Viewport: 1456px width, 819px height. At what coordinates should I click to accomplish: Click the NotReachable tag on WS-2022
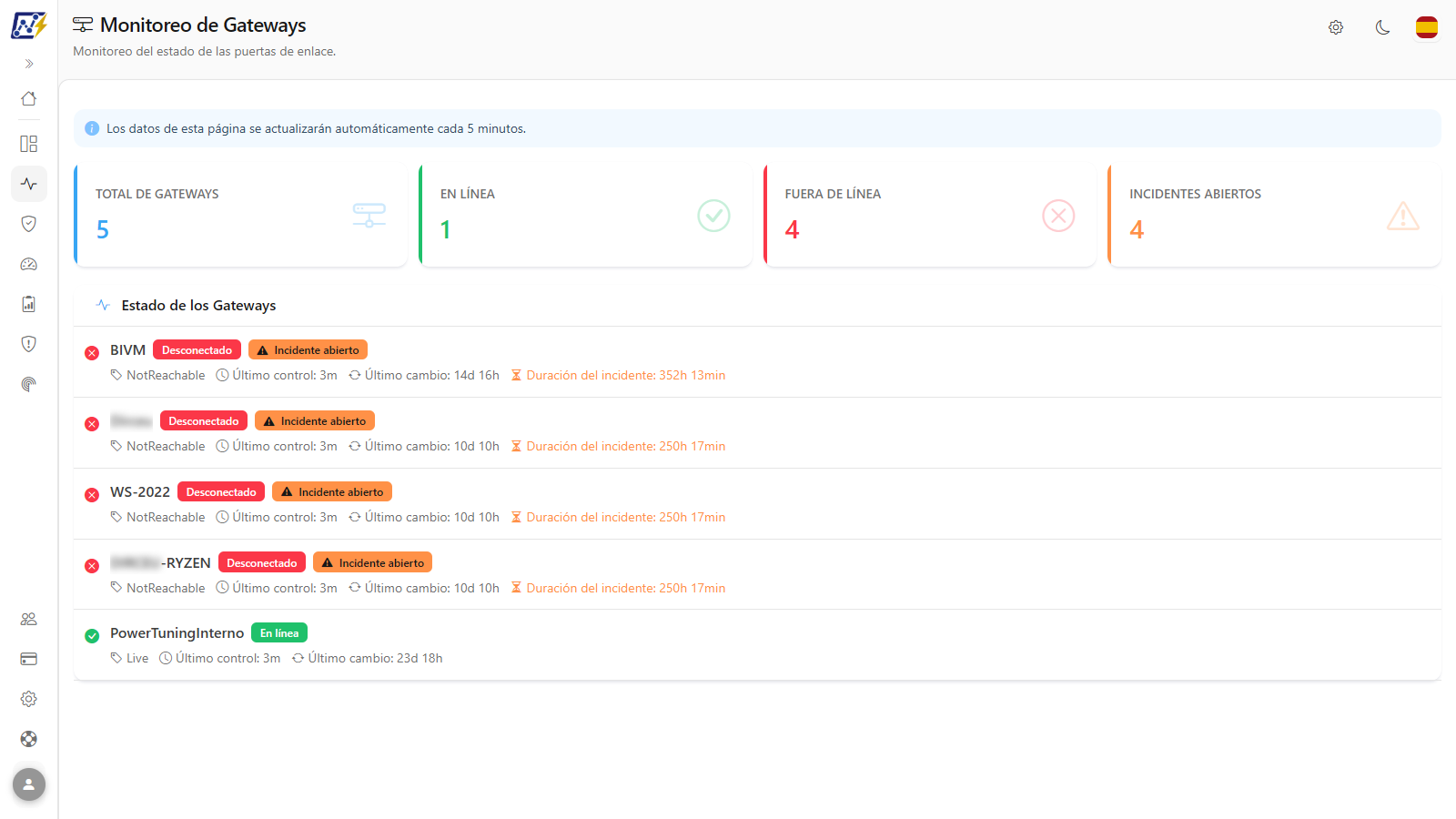(x=157, y=517)
